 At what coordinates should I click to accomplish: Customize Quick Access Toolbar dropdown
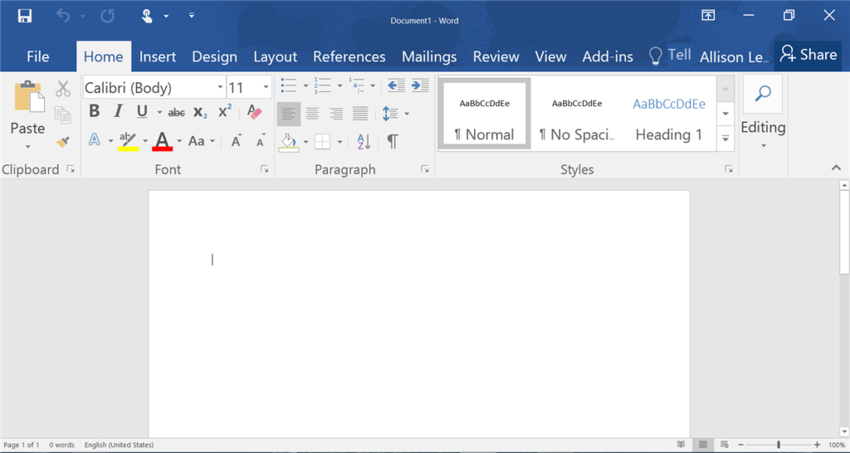191,16
